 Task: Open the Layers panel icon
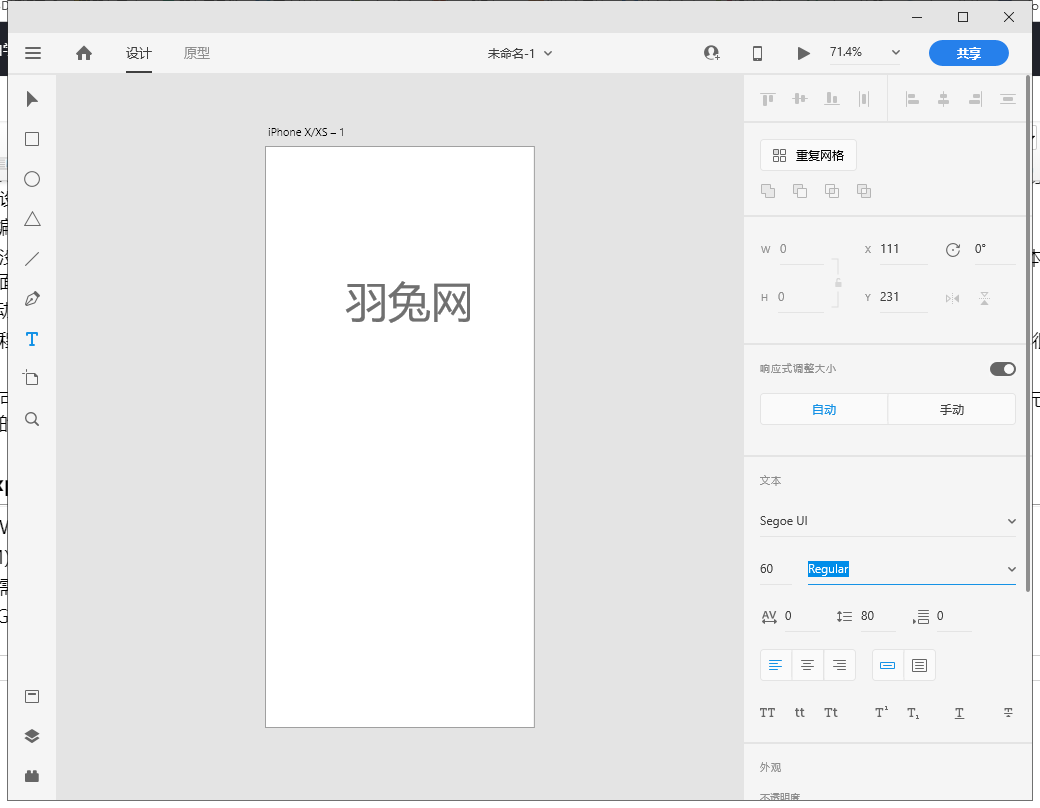coord(32,736)
